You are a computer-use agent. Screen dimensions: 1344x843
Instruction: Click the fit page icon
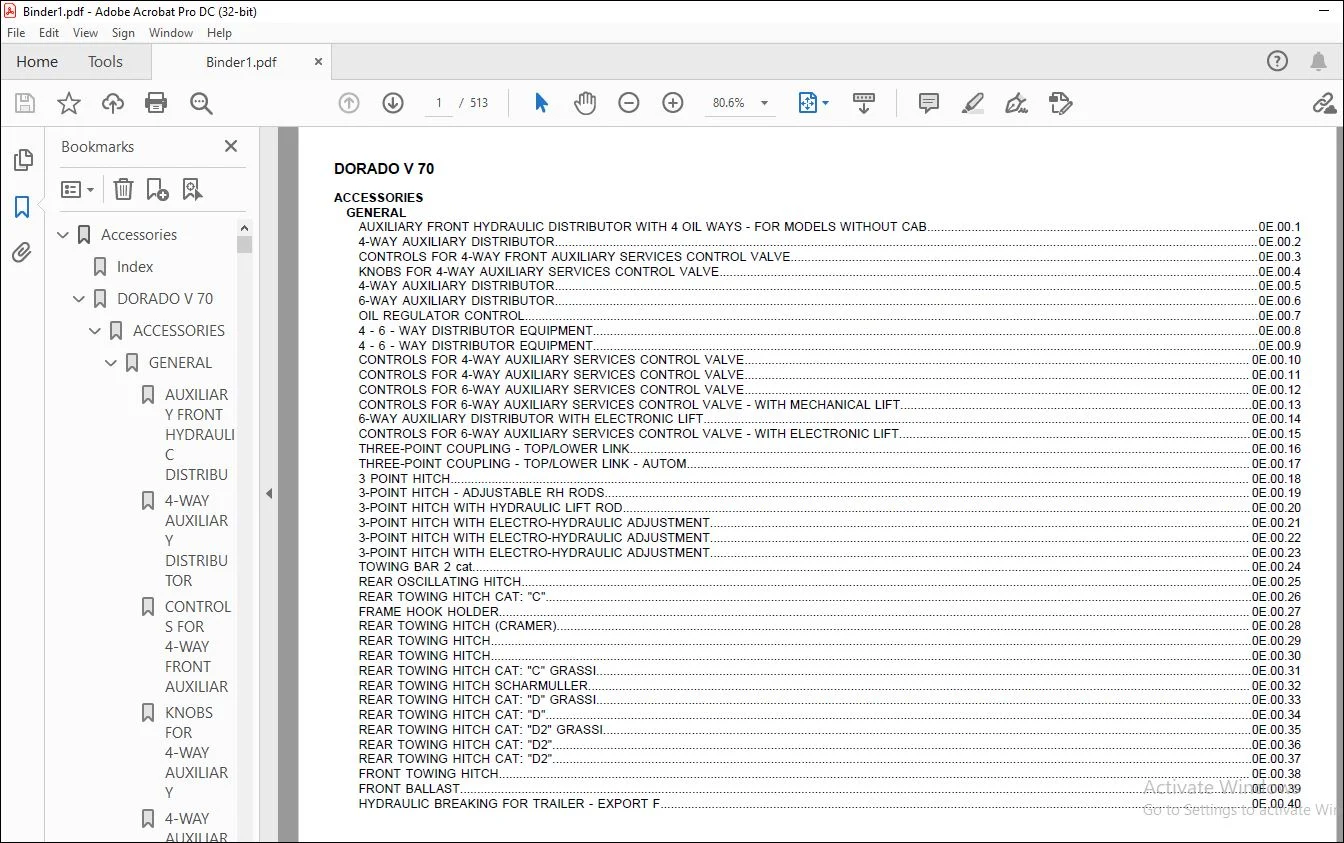point(807,103)
